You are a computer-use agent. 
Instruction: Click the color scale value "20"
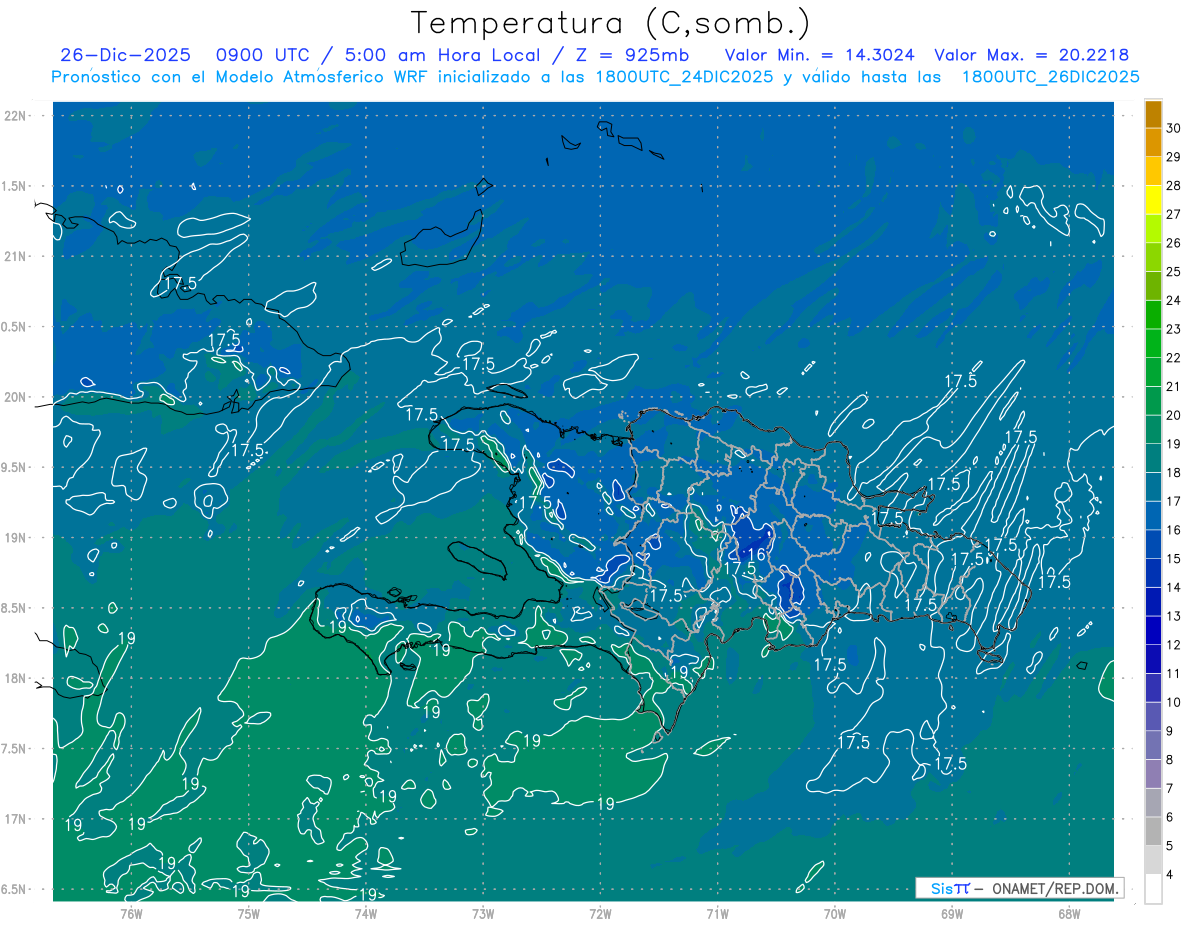(1174, 415)
